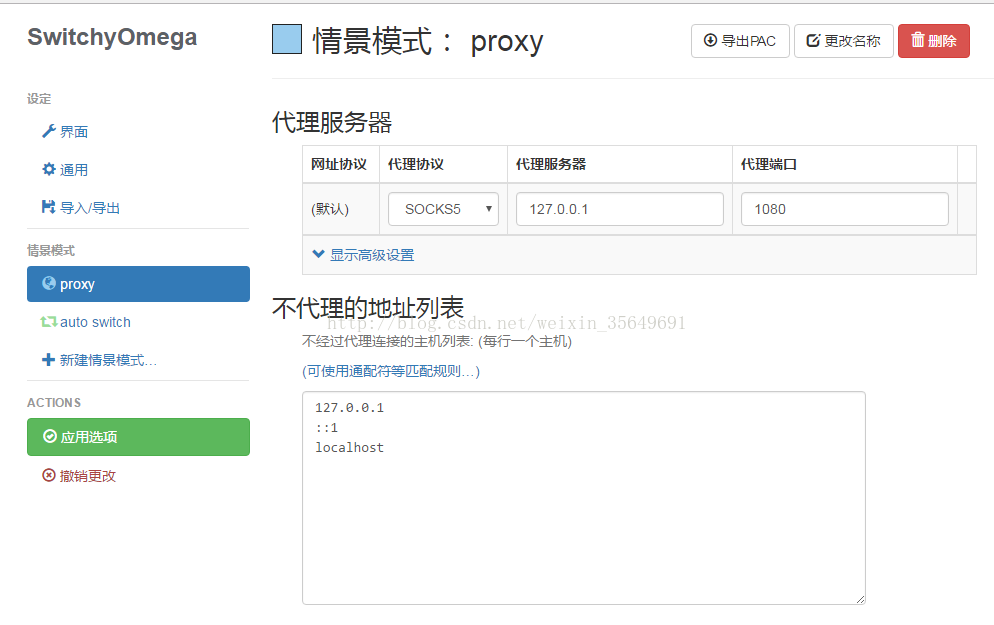The width and height of the screenshot is (994, 625).
Task: Delete the profile with 删除 button
Action: click(934, 41)
